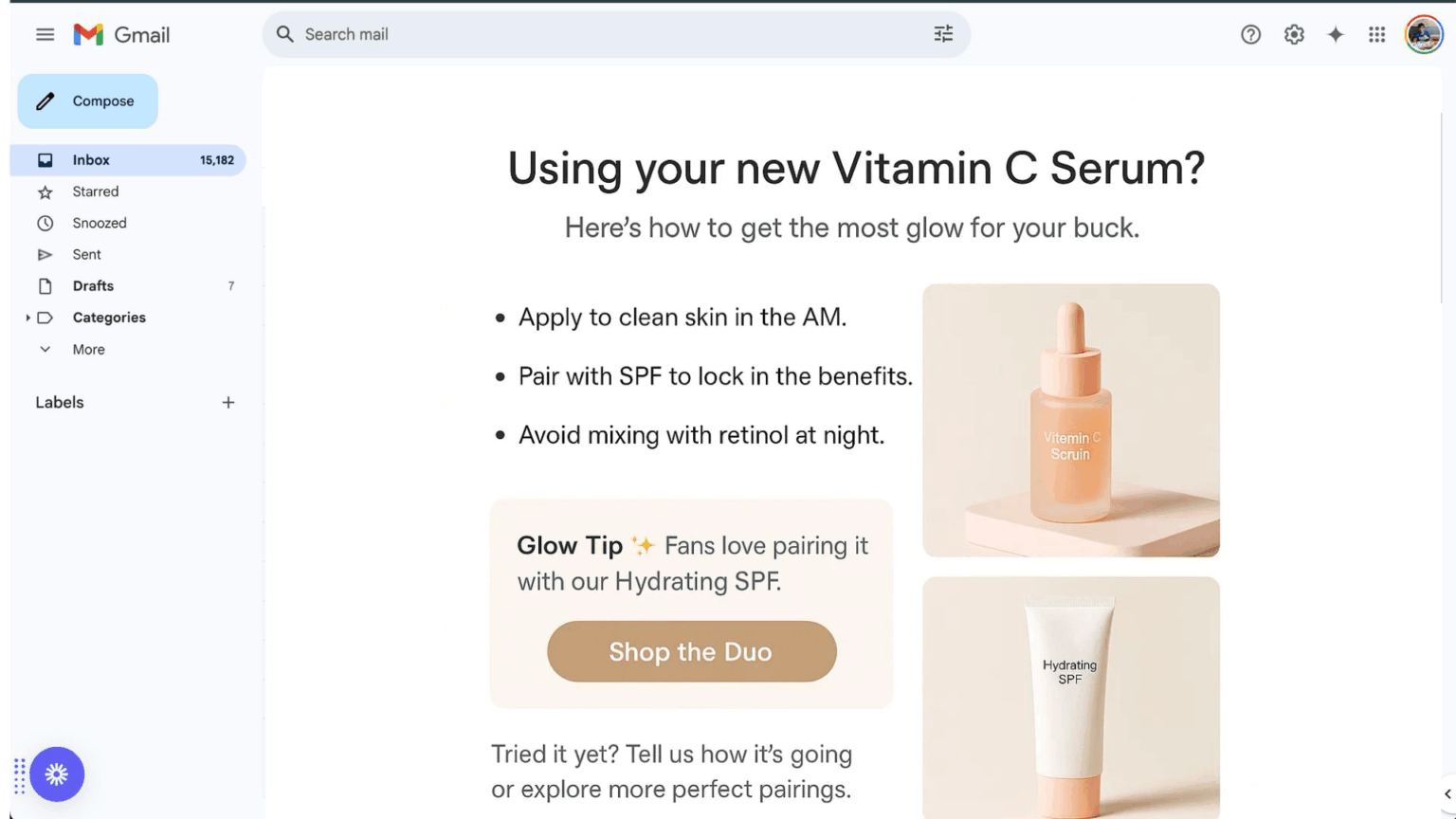
Task: Open the main menu hamburger icon
Action: [45, 35]
